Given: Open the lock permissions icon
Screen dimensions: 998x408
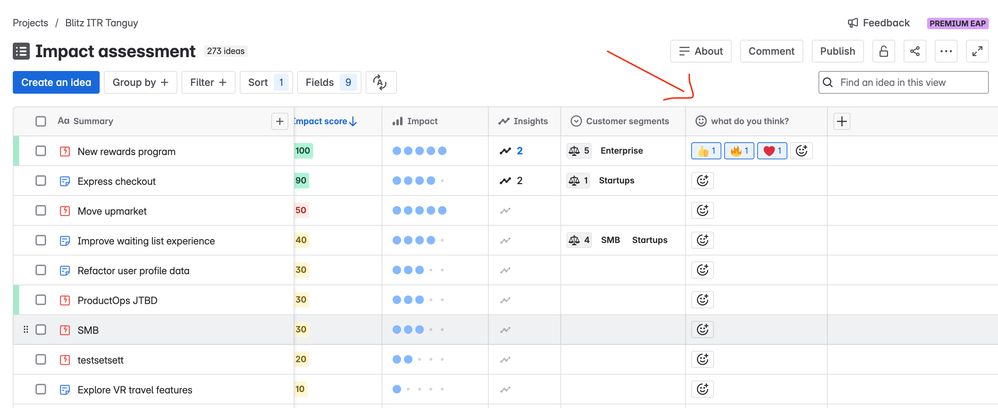Looking at the screenshot, I should point(883,52).
